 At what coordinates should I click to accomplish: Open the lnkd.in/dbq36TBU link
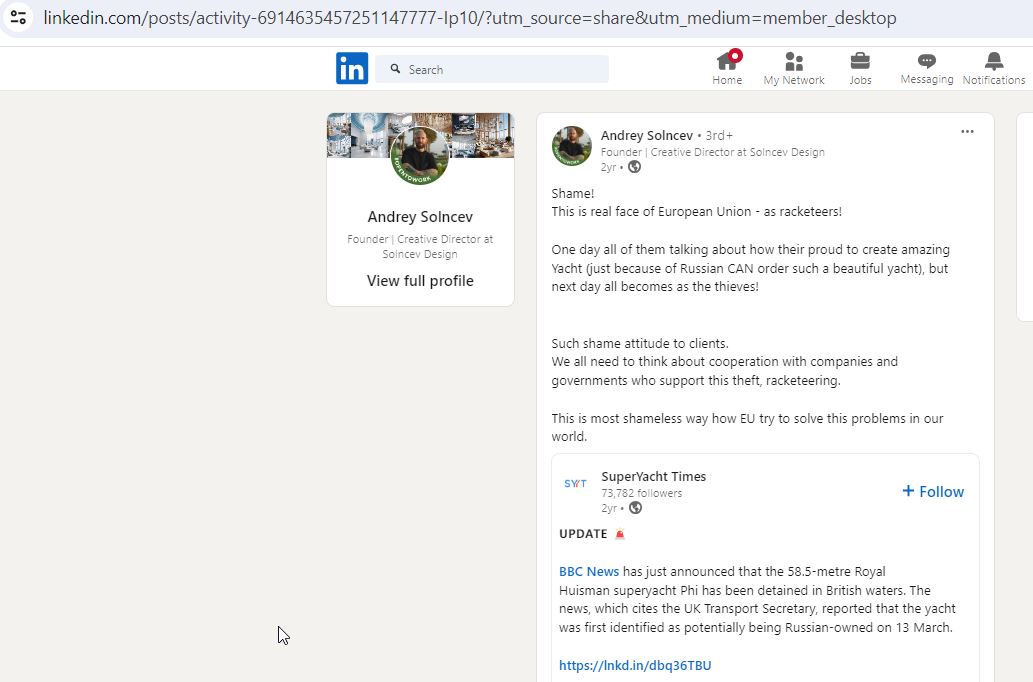point(635,666)
